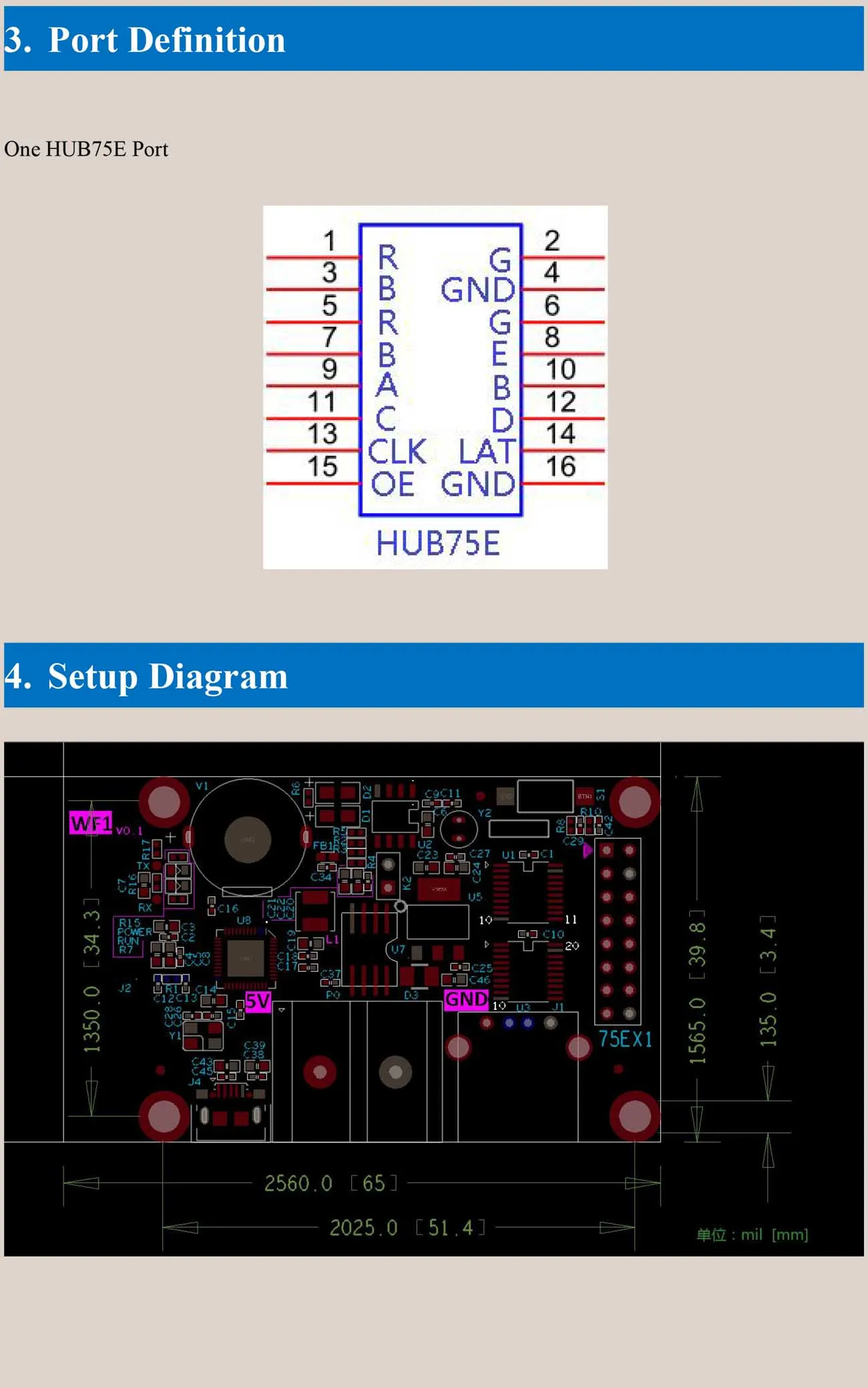Screen dimensions: 868x1388
Task: Click the 'mil [mm]' unit note
Action: pos(752,1234)
